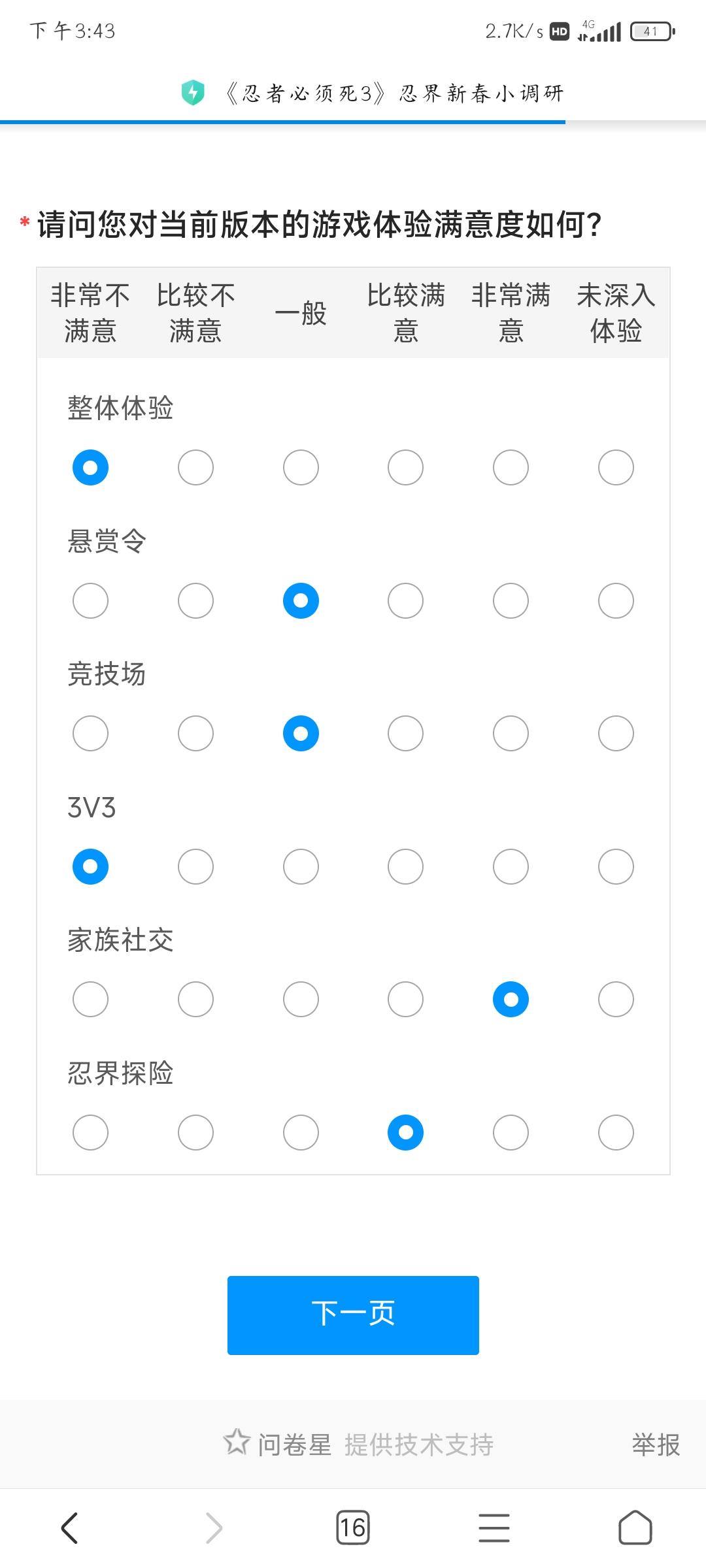The width and height of the screenshot is (706, 1568).
Task: Open the 问卷星 提供技术支持 link
Action: 376,1445
